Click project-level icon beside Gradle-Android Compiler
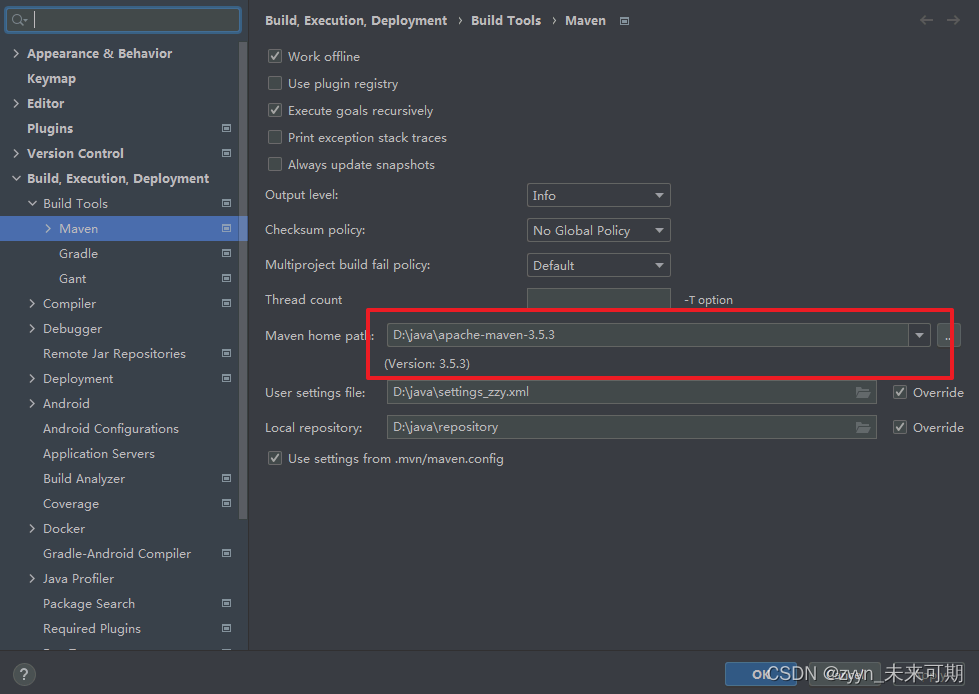The height and width of the screenshot is (694, 979). (x=227, y=553)
